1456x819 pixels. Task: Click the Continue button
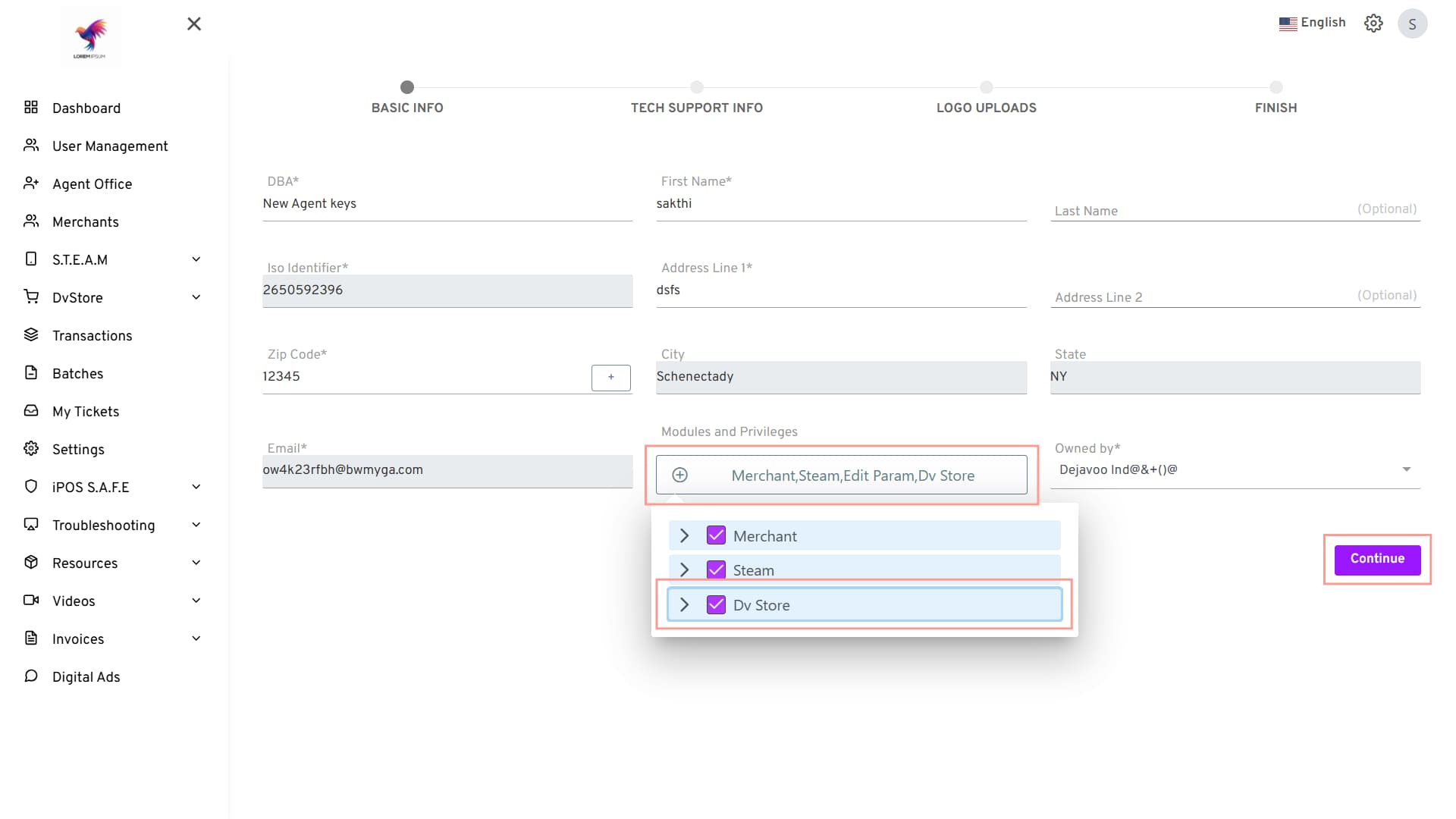tap(1377, 559)
